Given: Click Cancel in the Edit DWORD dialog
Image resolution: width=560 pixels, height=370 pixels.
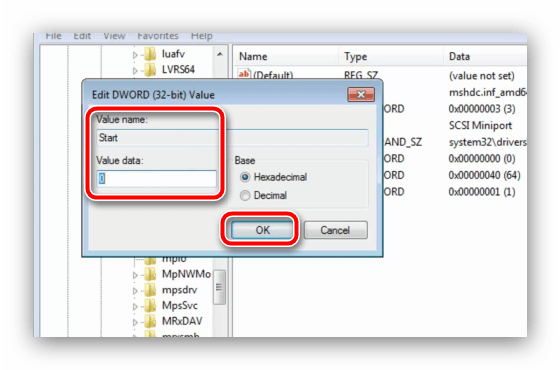Looking at the screenshot, I should (335, 230).
